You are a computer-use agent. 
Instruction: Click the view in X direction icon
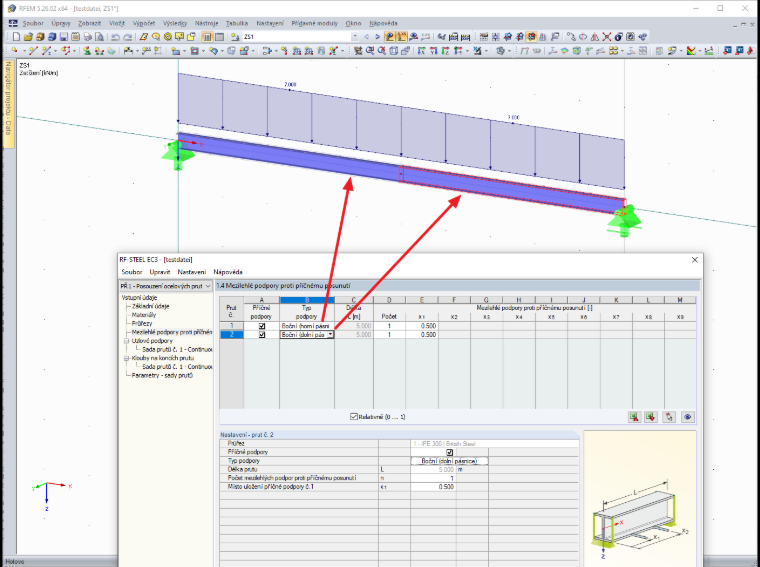[422, 50]
